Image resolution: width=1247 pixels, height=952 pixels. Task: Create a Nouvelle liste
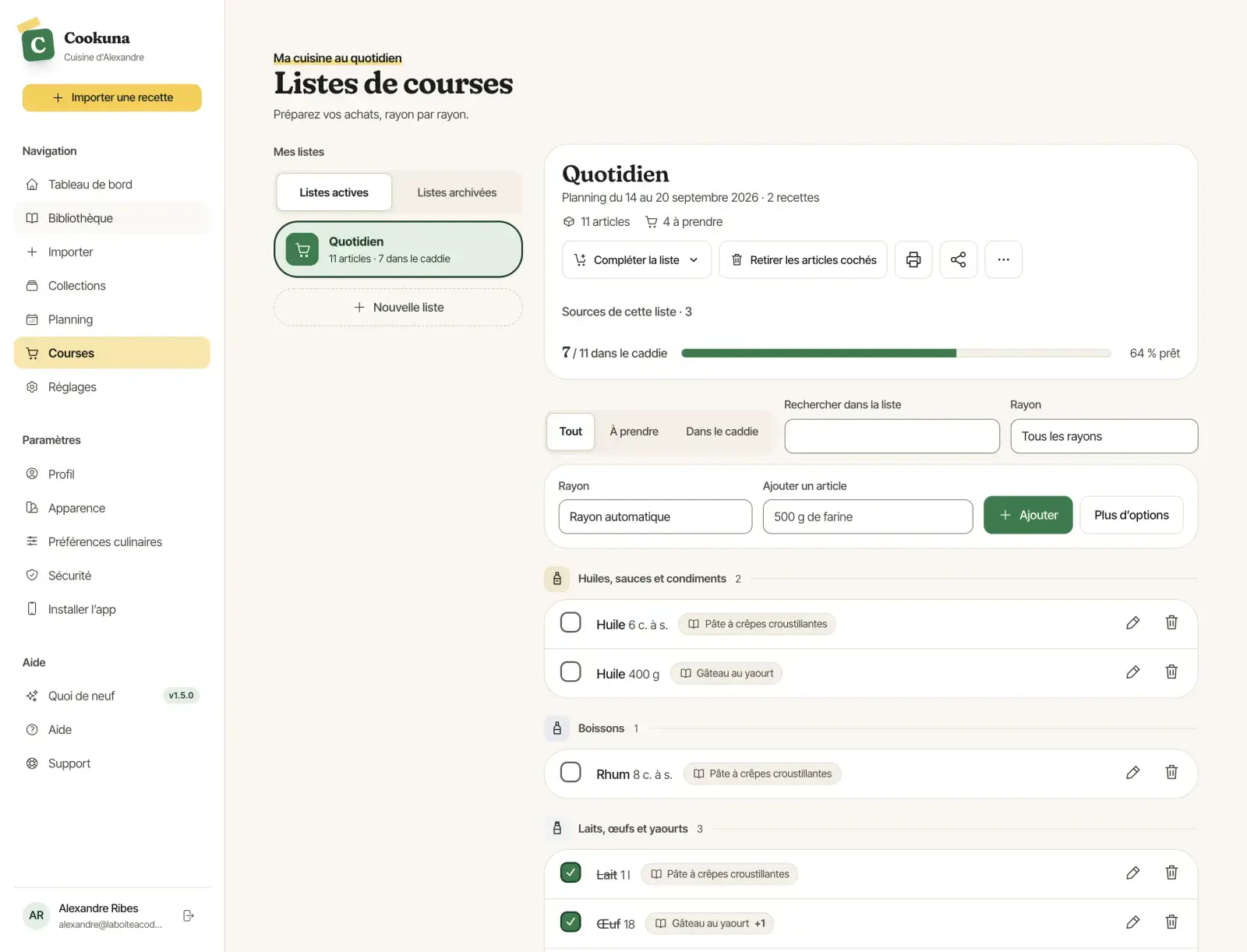(398, 308)
